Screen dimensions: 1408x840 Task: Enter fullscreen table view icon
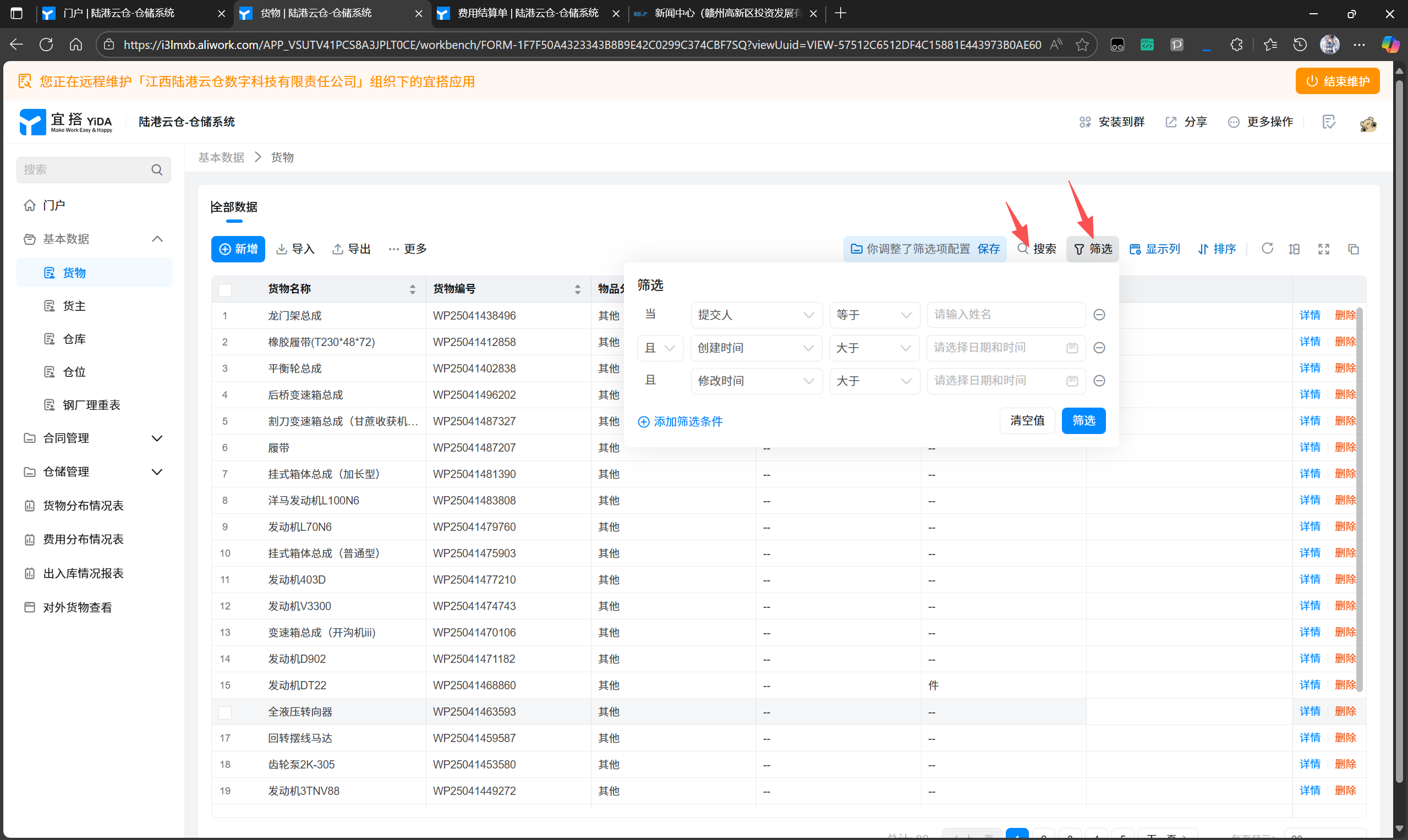point(1323,249)
